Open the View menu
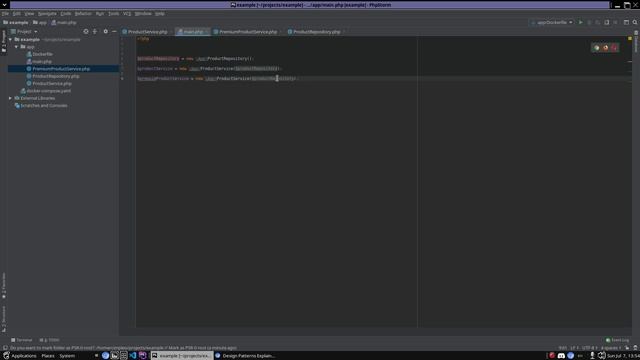Screen dimensions: 640x360 point(29,13)
